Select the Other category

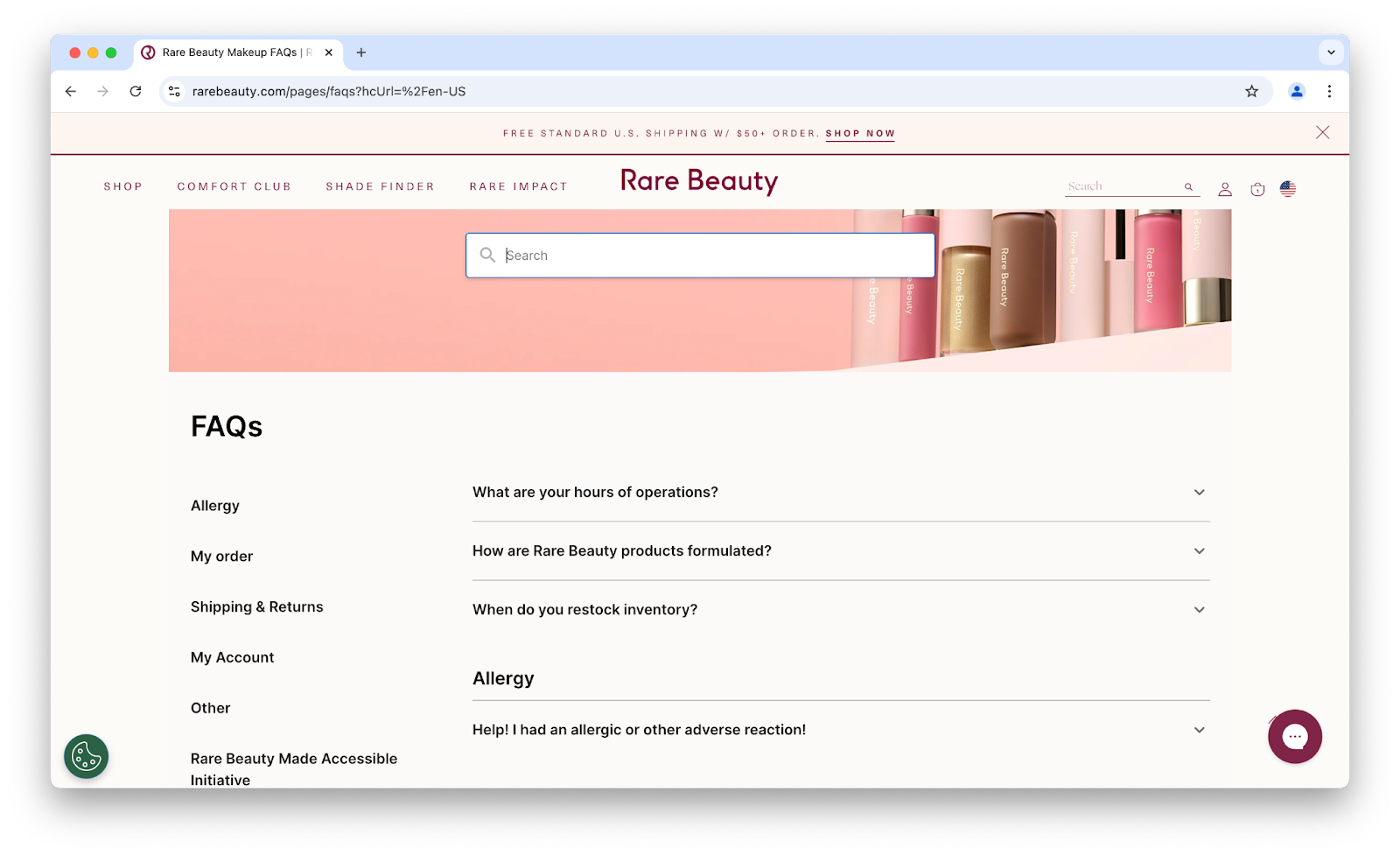(x=211, y=709)
